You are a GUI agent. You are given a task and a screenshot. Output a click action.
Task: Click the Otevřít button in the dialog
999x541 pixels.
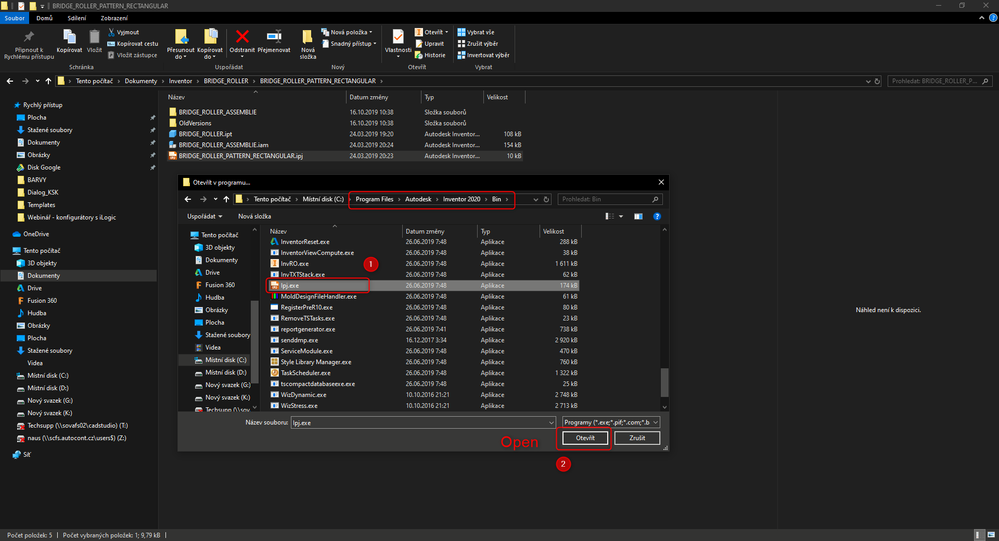click(x=585, y=438)
